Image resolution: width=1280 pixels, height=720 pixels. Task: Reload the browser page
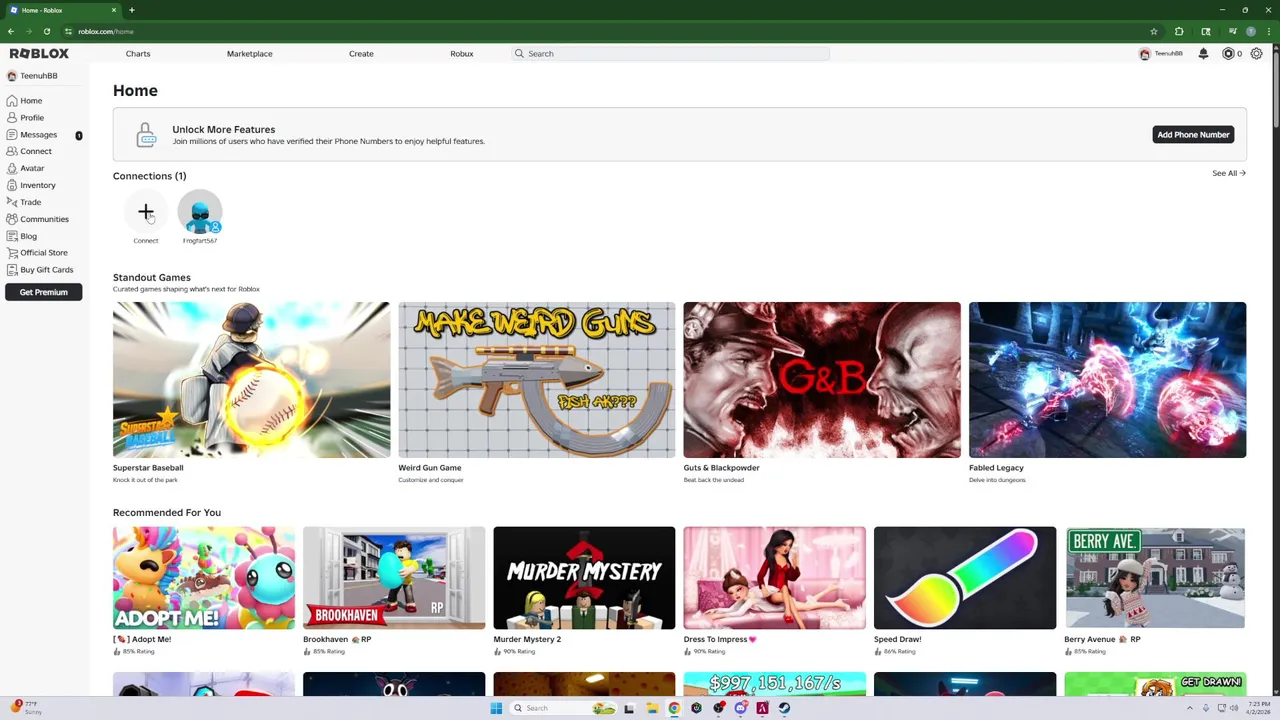point(46,32)
